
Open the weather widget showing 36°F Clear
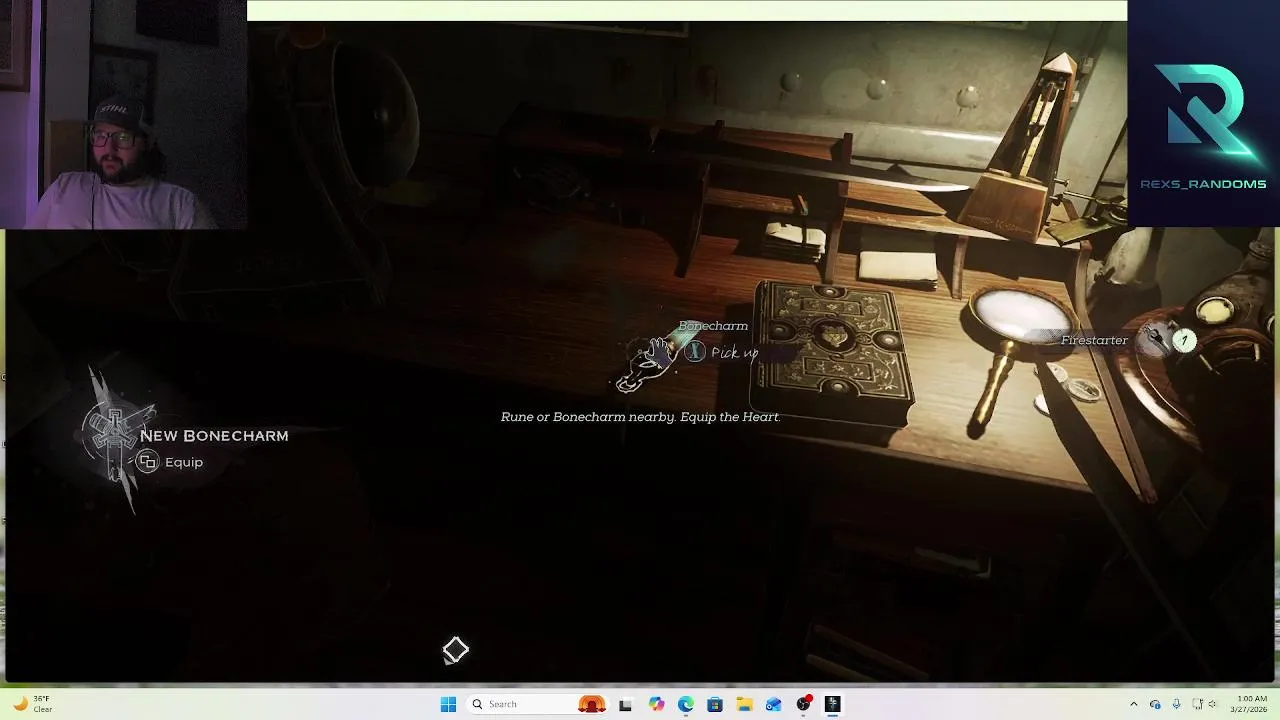[x=31, y=704]
